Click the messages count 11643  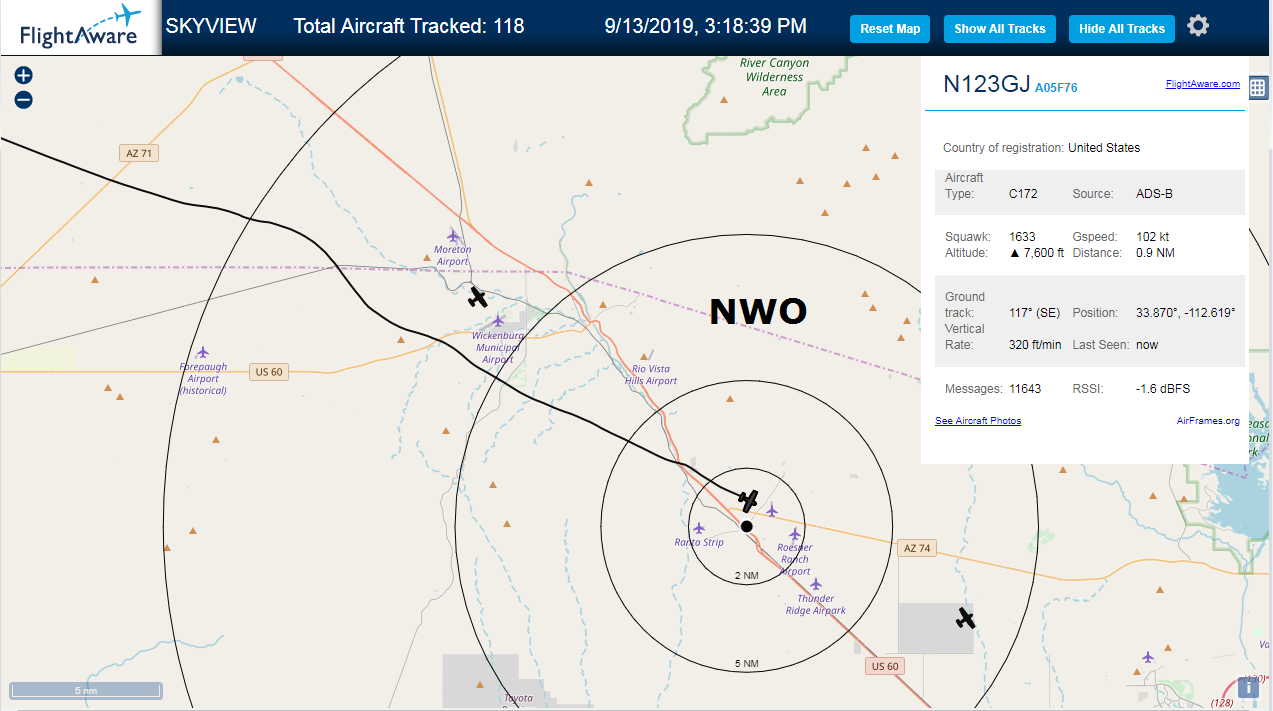point(1025,389)
